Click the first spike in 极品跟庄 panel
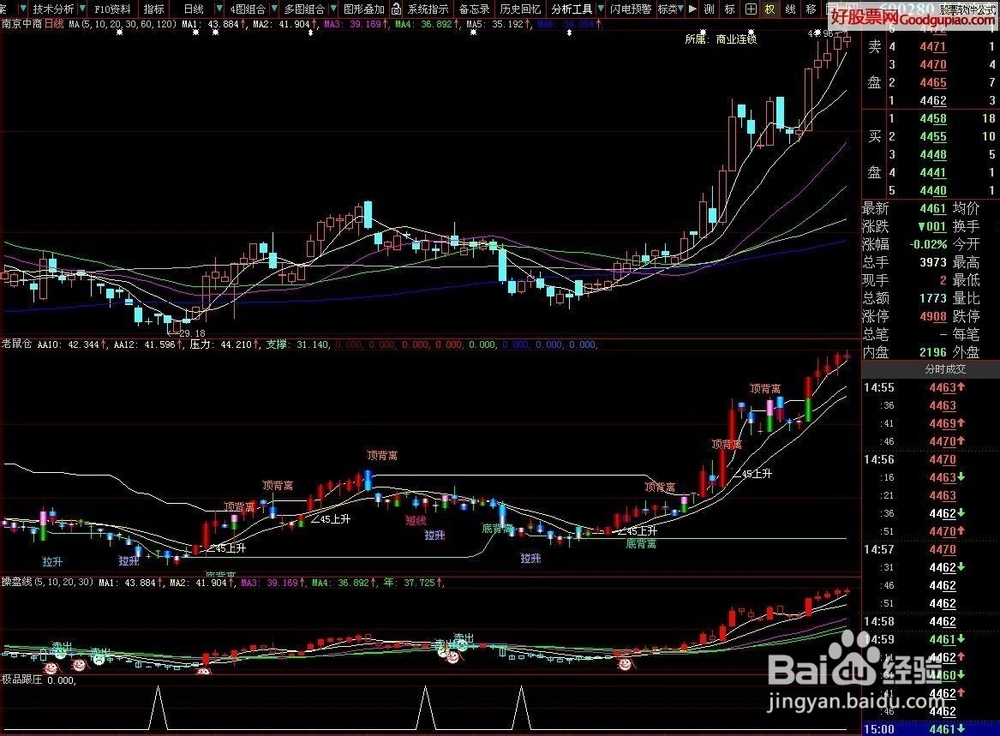The image size is (1000, 736). click(158, 708)
